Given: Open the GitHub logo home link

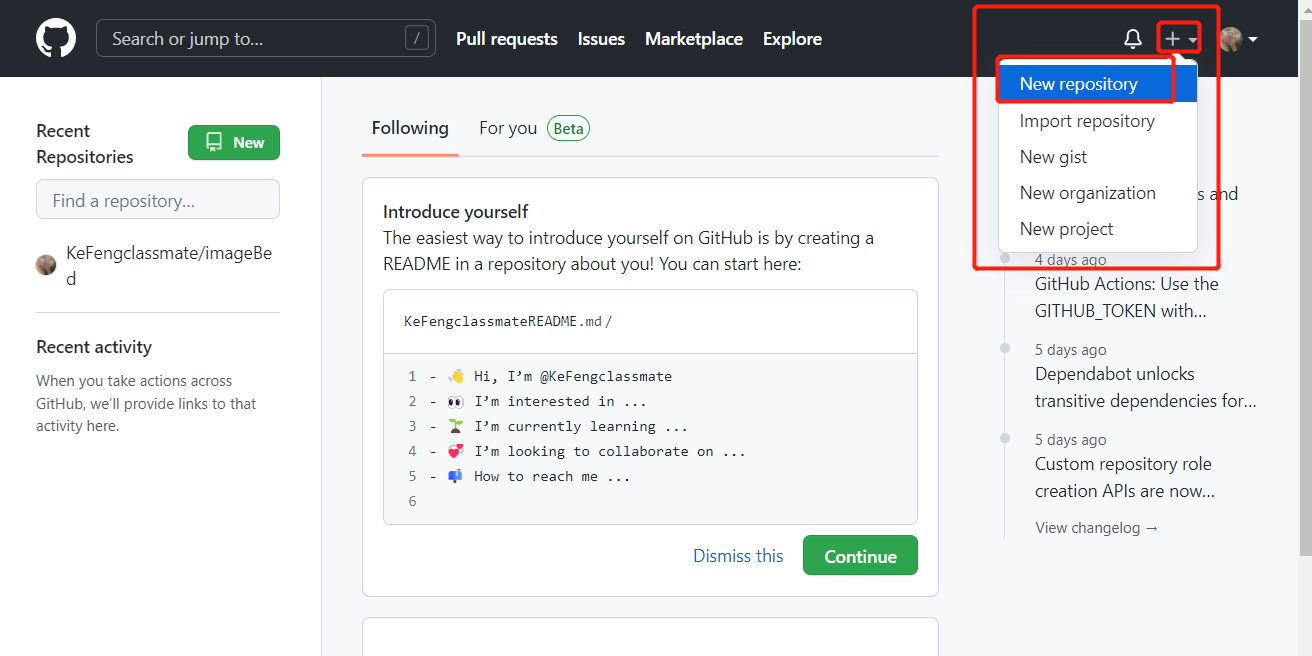Looking at the screenshot, I should point(56,39).
